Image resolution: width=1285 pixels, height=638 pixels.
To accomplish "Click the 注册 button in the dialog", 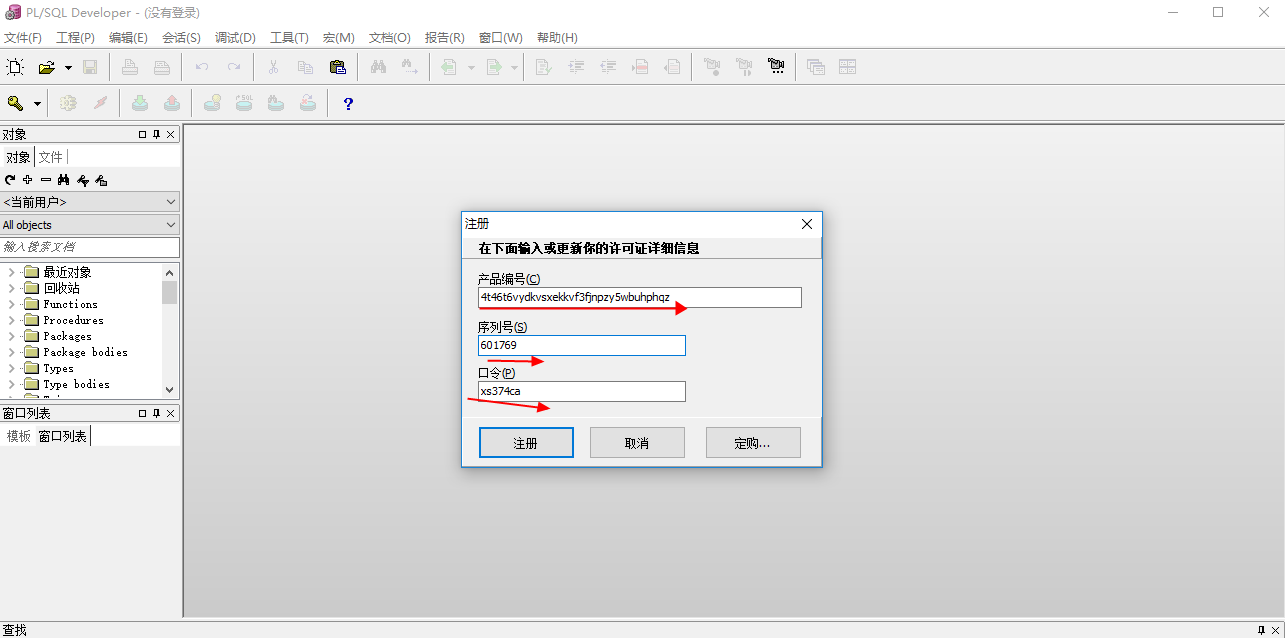I will tap(526, 443).
